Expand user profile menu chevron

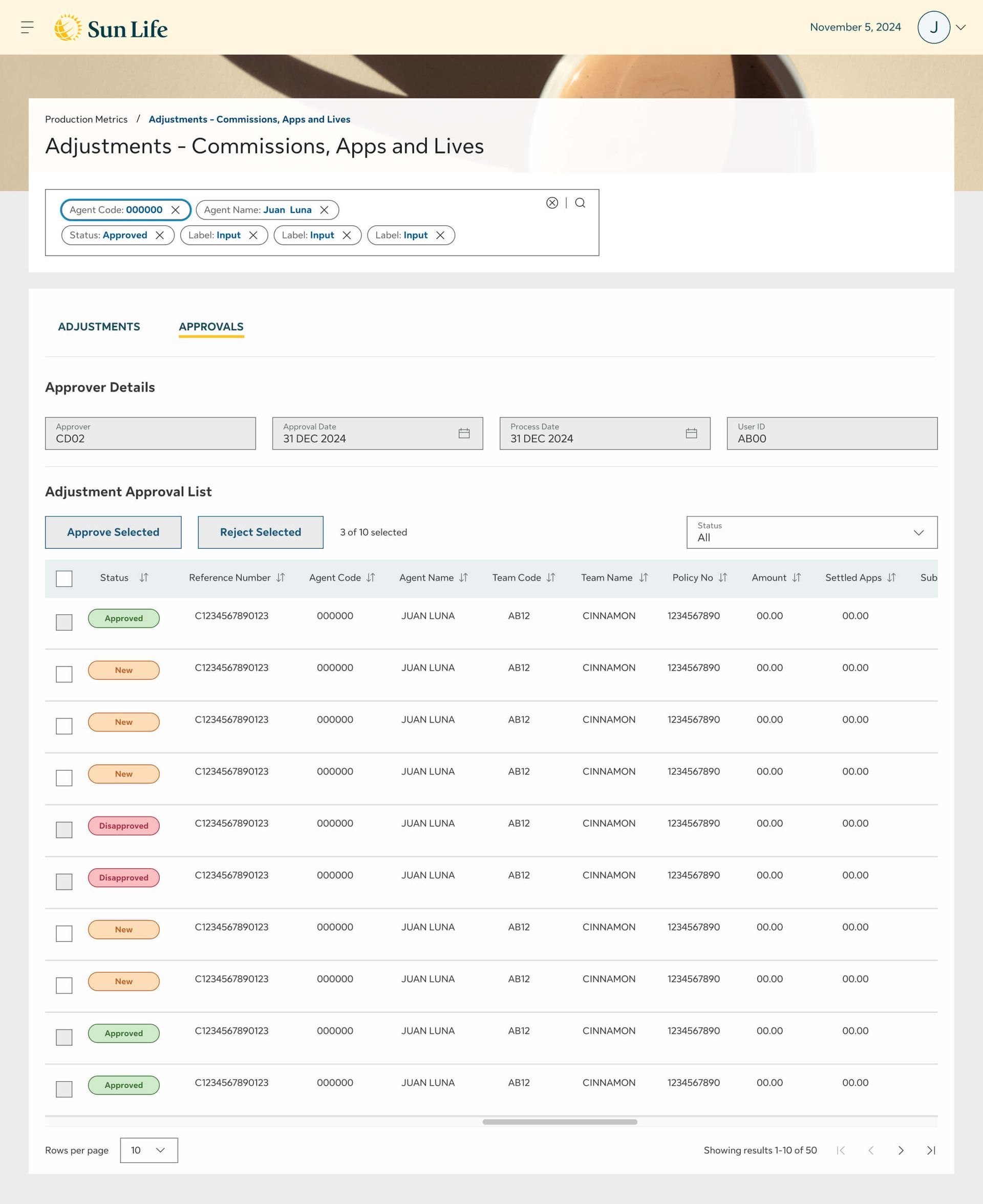(x=961, y=27)
